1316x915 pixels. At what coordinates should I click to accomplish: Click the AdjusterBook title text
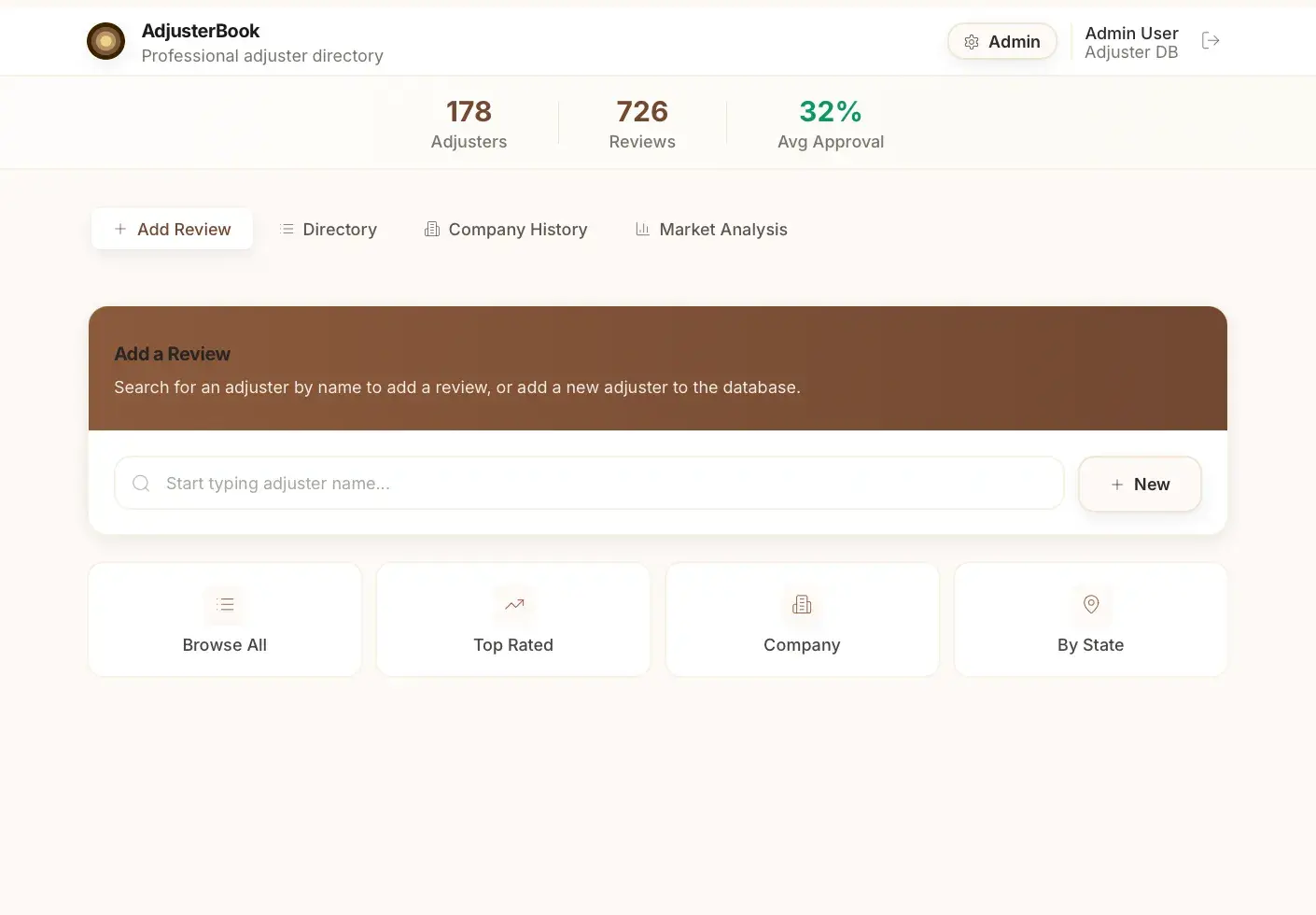click(201, 31)
